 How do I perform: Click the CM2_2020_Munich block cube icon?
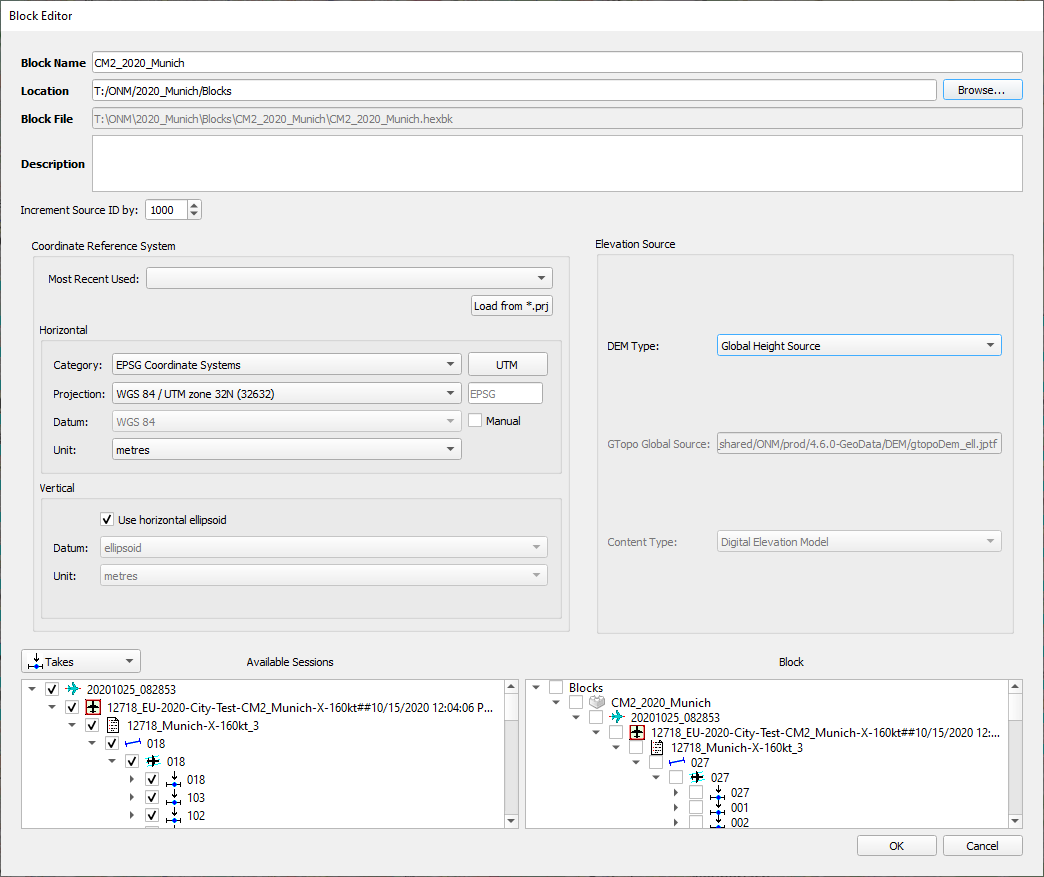pyautogui.click(x=597, y=703)
